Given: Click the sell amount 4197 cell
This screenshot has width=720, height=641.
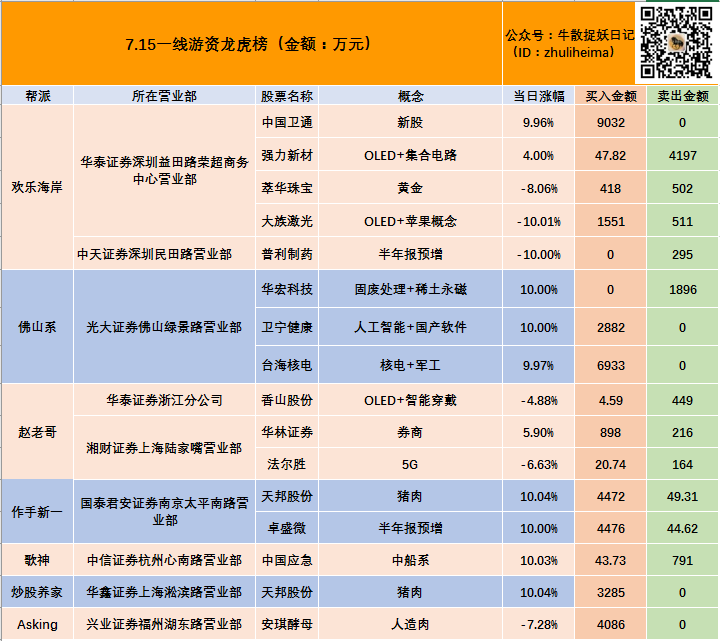Looking at the screenshot, I should pyautogui.click(x=682, y=155).
